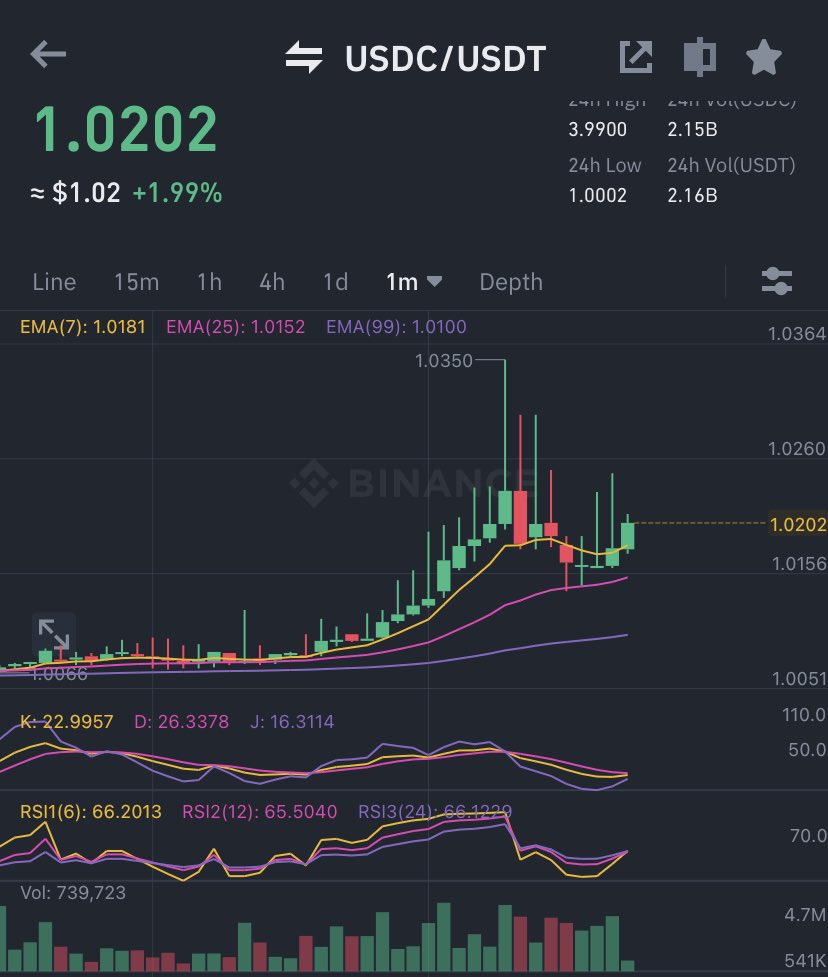This screenshot has height=977, width=828.
Task: Tap the yellow 1.0202 current price tag
Action: coord(798,525)
